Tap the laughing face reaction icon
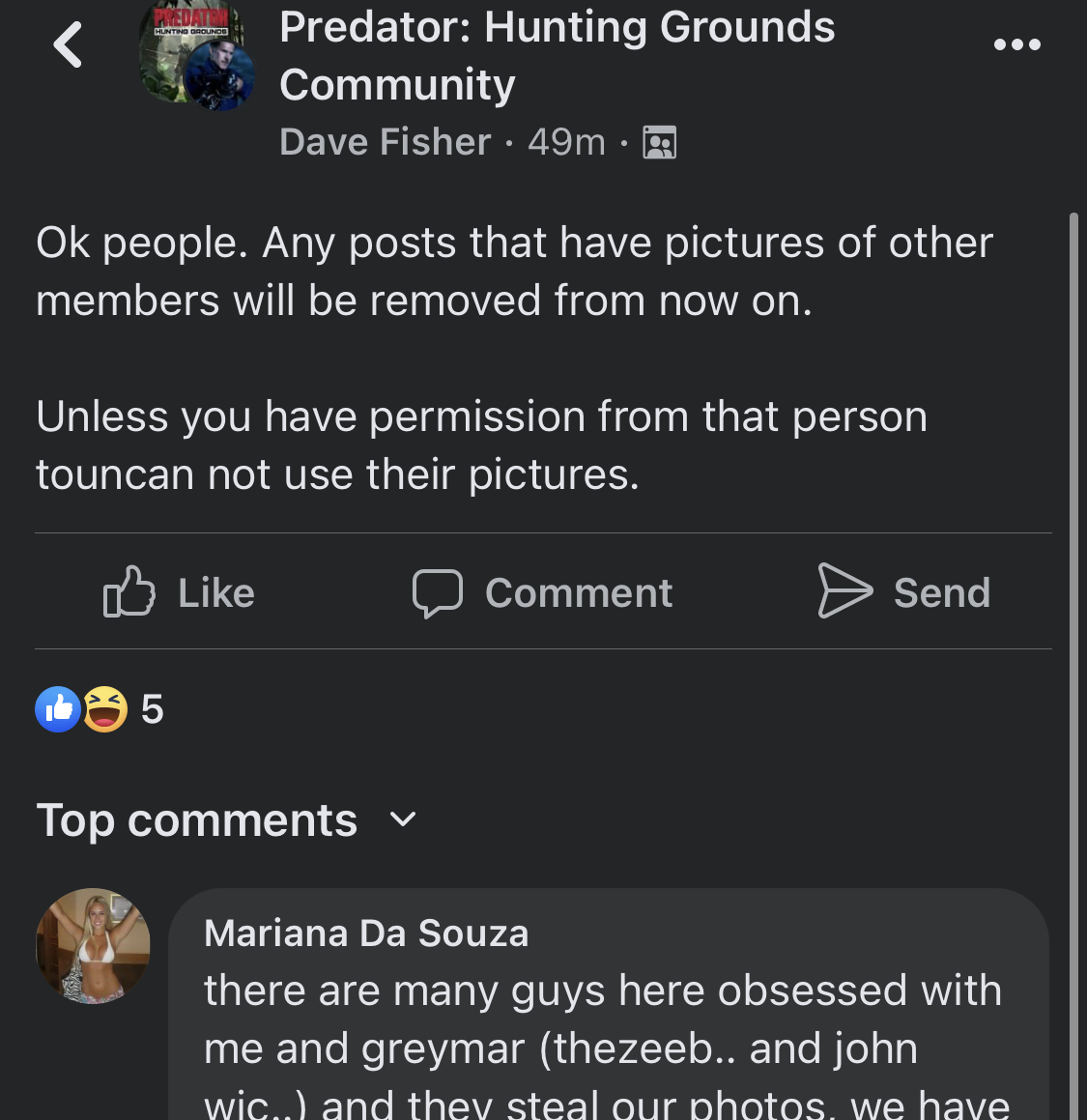Screen dimensions: 1087x1120 105,709
